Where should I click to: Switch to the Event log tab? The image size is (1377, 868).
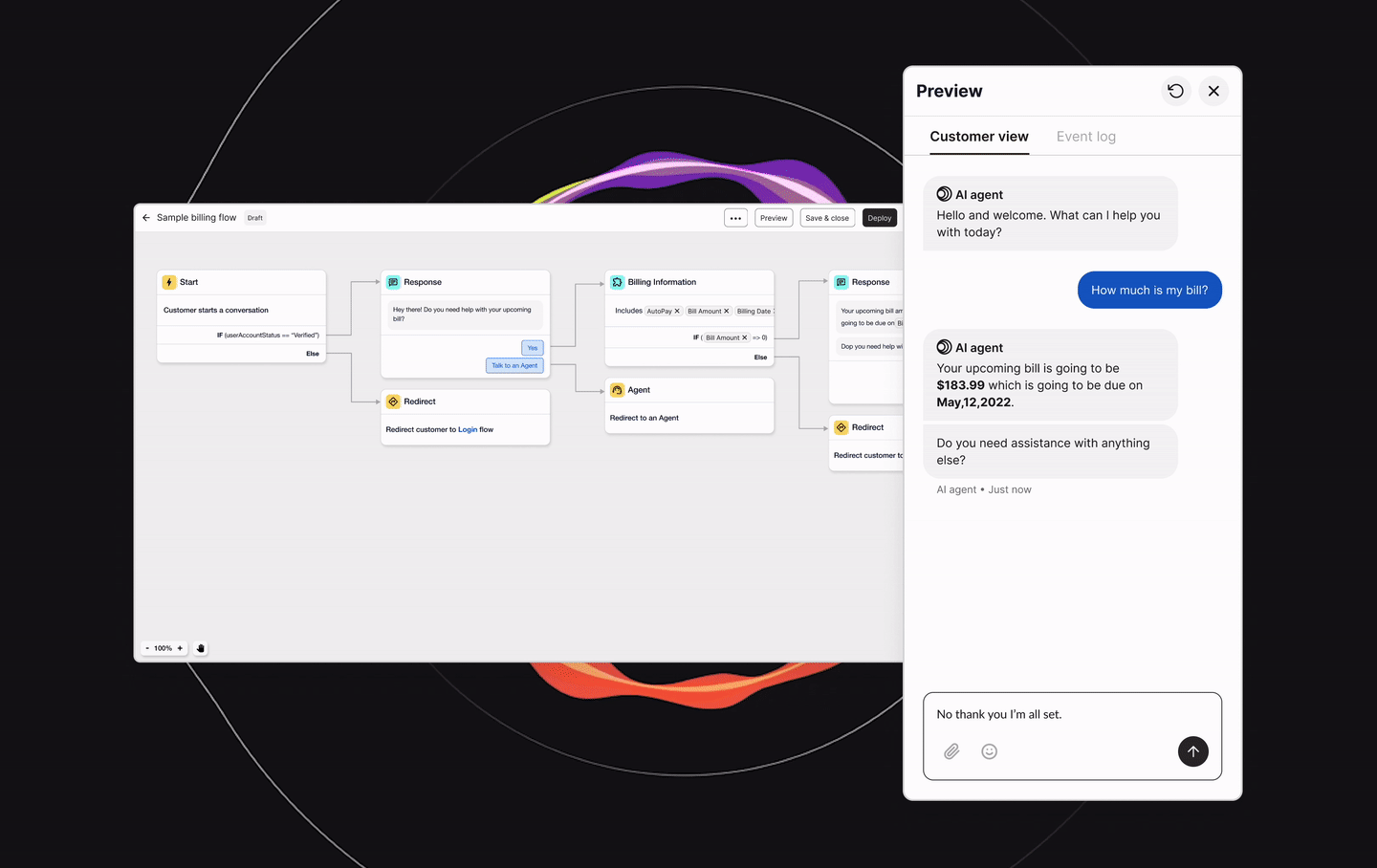click(1086, 137)
